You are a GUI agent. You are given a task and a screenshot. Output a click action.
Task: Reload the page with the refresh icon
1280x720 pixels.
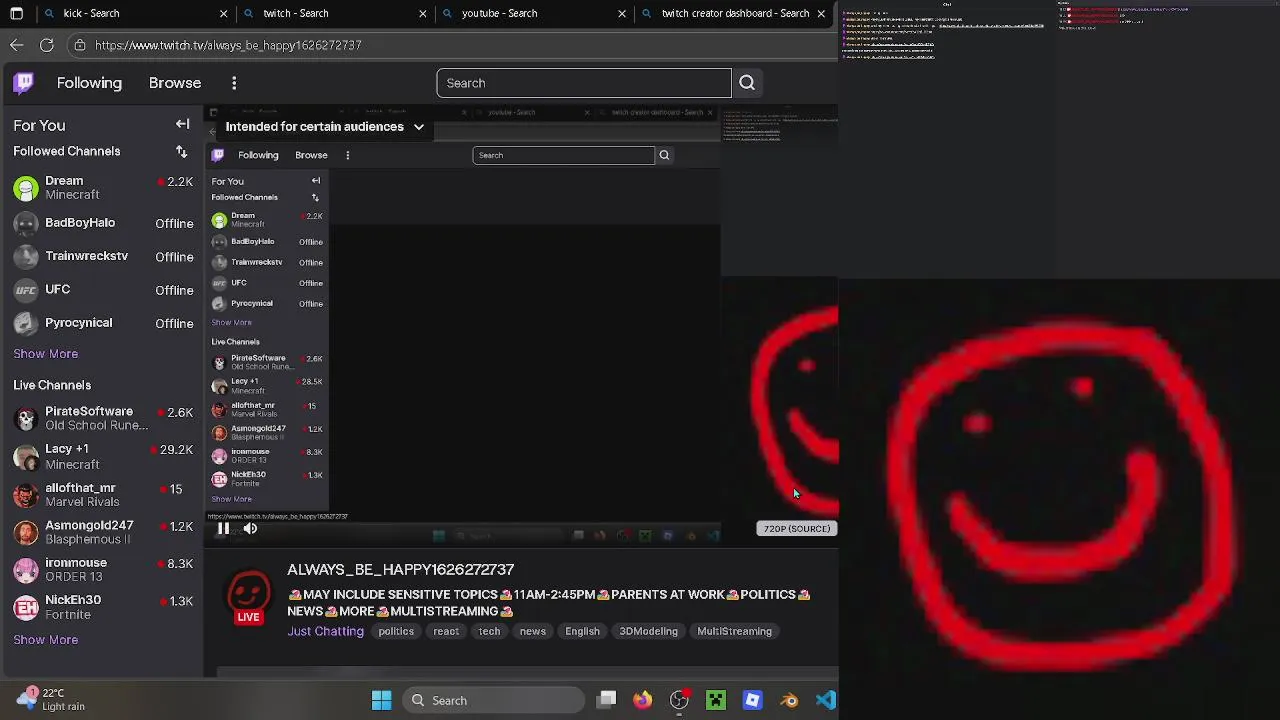(47, 45)
